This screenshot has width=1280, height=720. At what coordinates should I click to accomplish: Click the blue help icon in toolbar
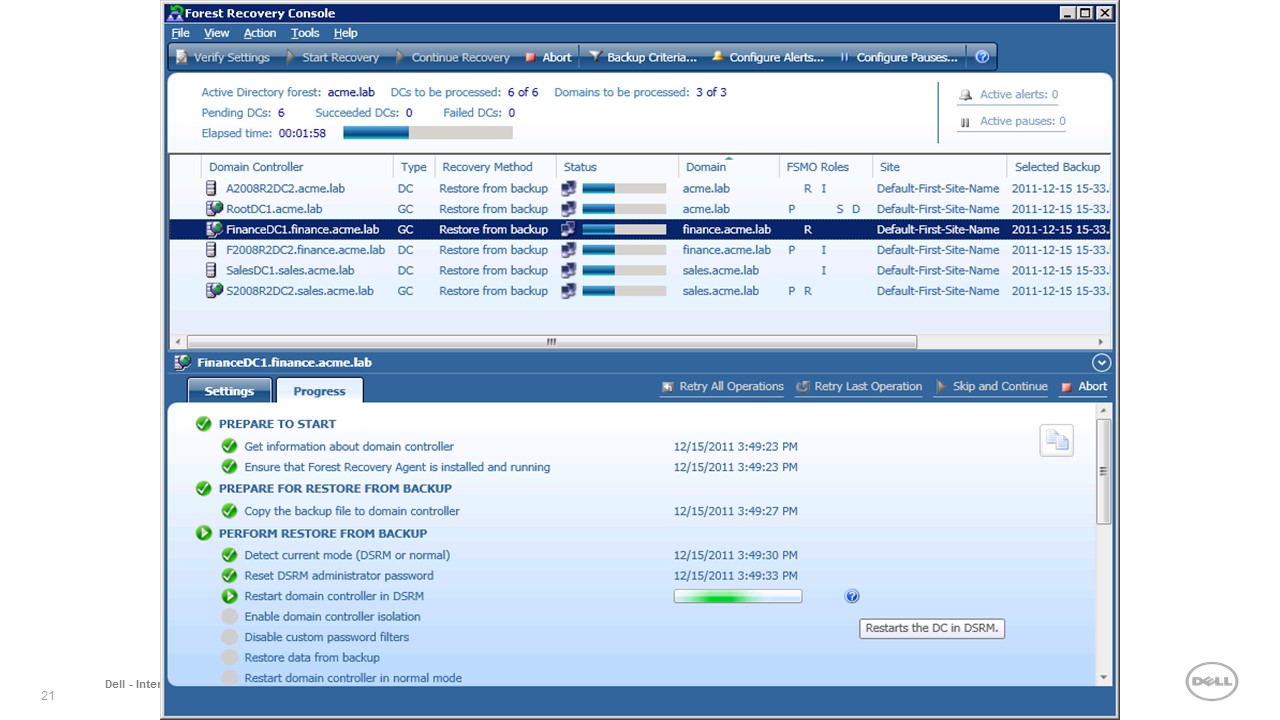pyautogui.click(x=982, y=57)
